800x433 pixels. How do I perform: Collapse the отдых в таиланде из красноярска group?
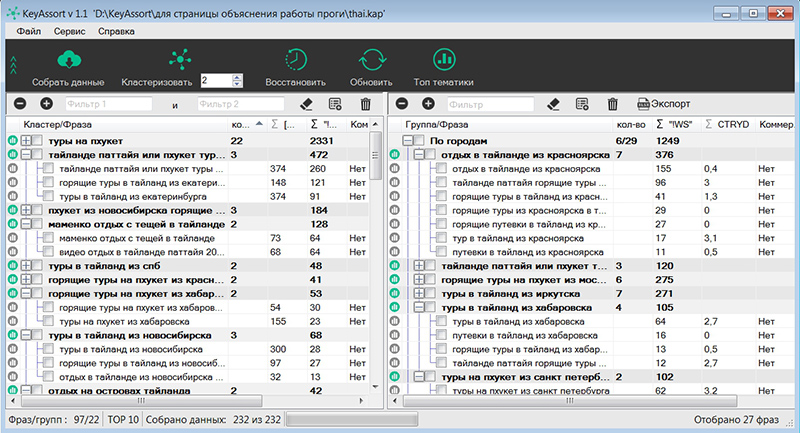(419, 155)
